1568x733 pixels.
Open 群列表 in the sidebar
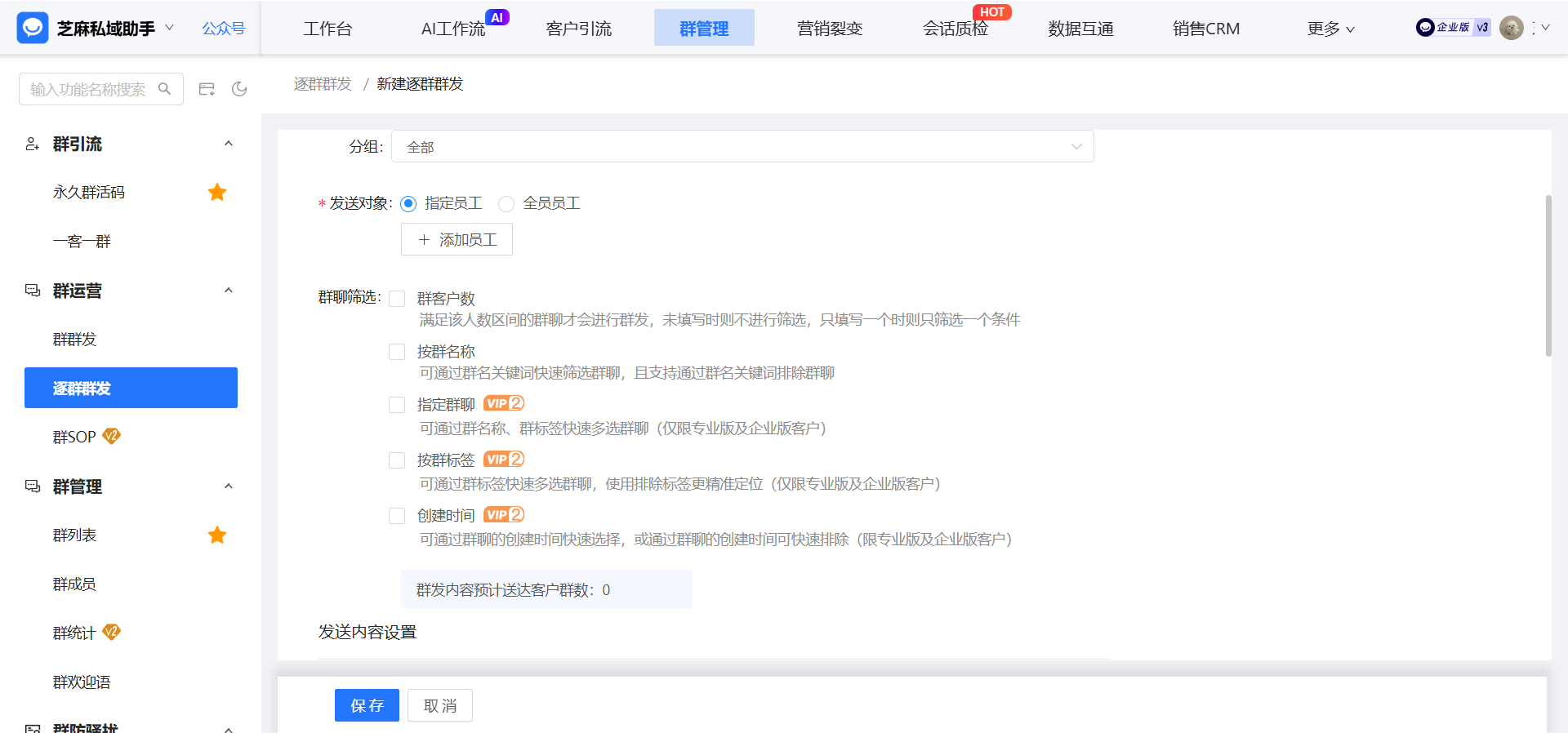click(x=74, y=535)
